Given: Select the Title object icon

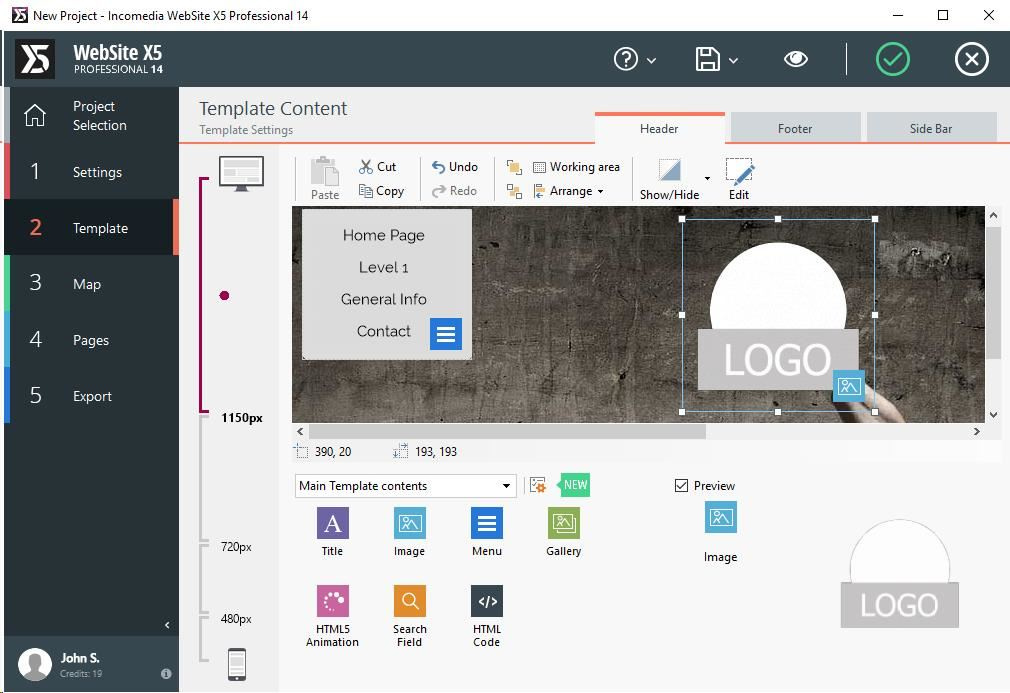Looking at the screenshot, I should [x=332, y=523].
